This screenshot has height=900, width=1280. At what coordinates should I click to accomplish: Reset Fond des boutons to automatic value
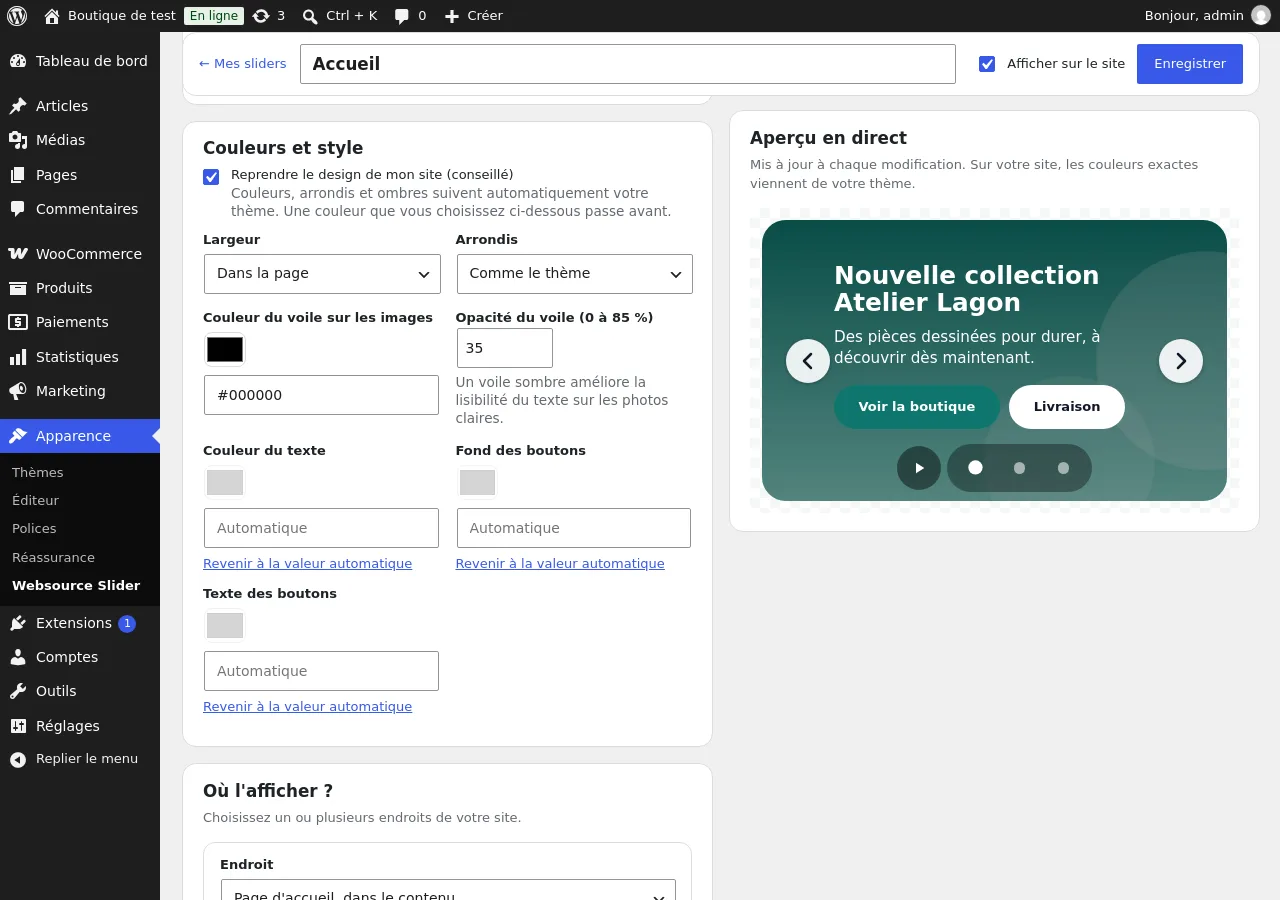[x=560, y=564]
